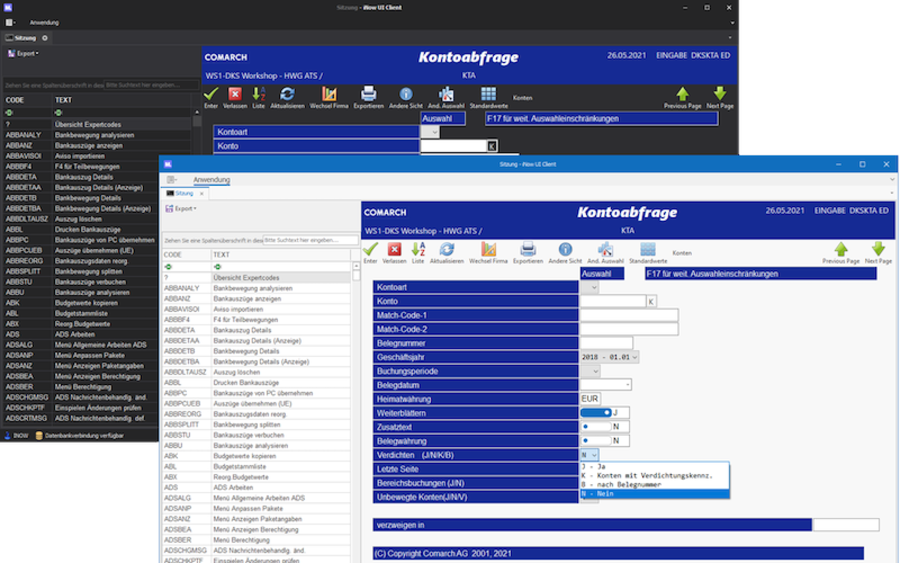Click Standardwerte icon in dark window

click(x=488, y=94)
